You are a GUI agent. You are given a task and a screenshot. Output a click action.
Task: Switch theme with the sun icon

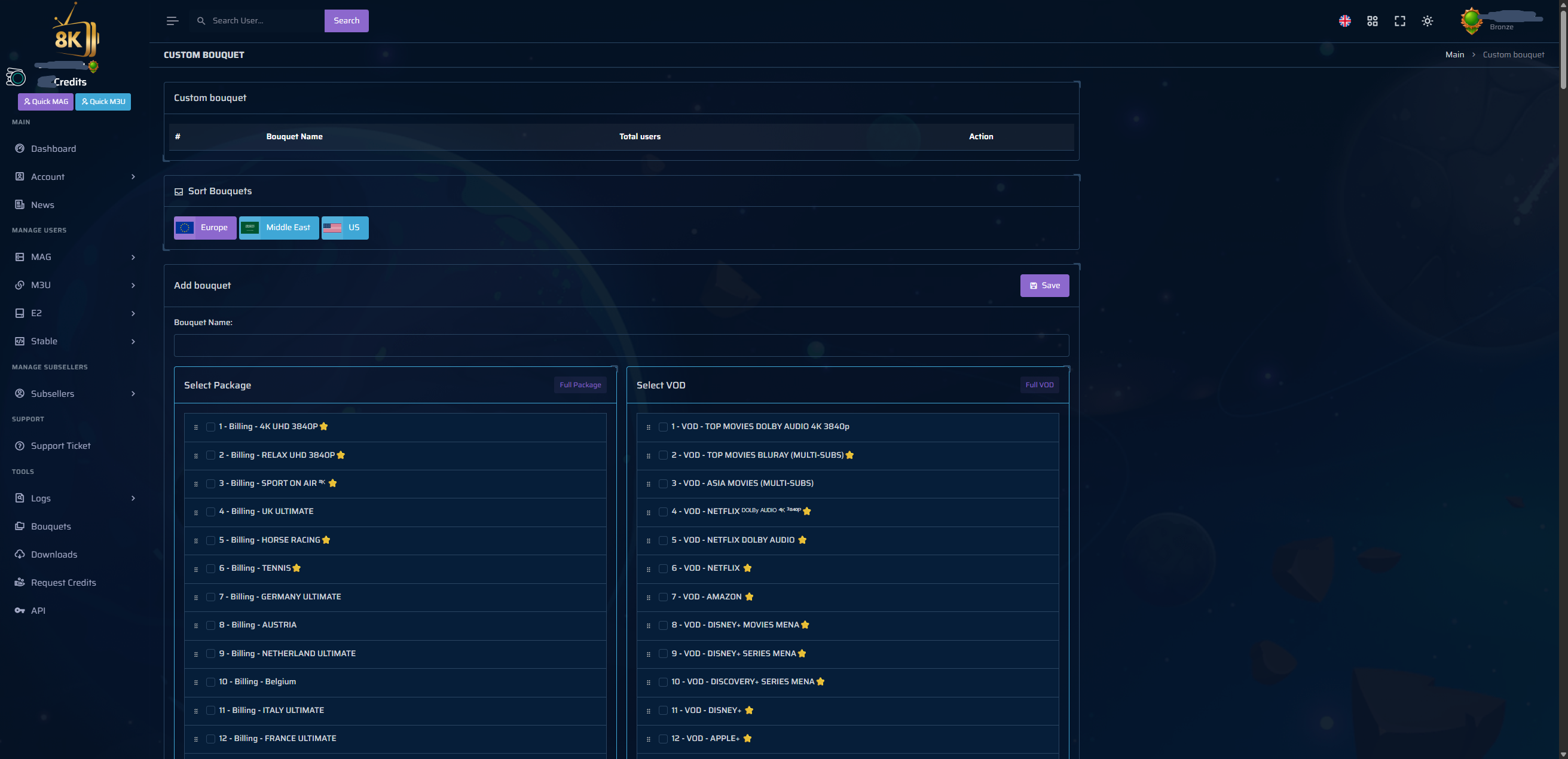click(x=1427, y=21)
